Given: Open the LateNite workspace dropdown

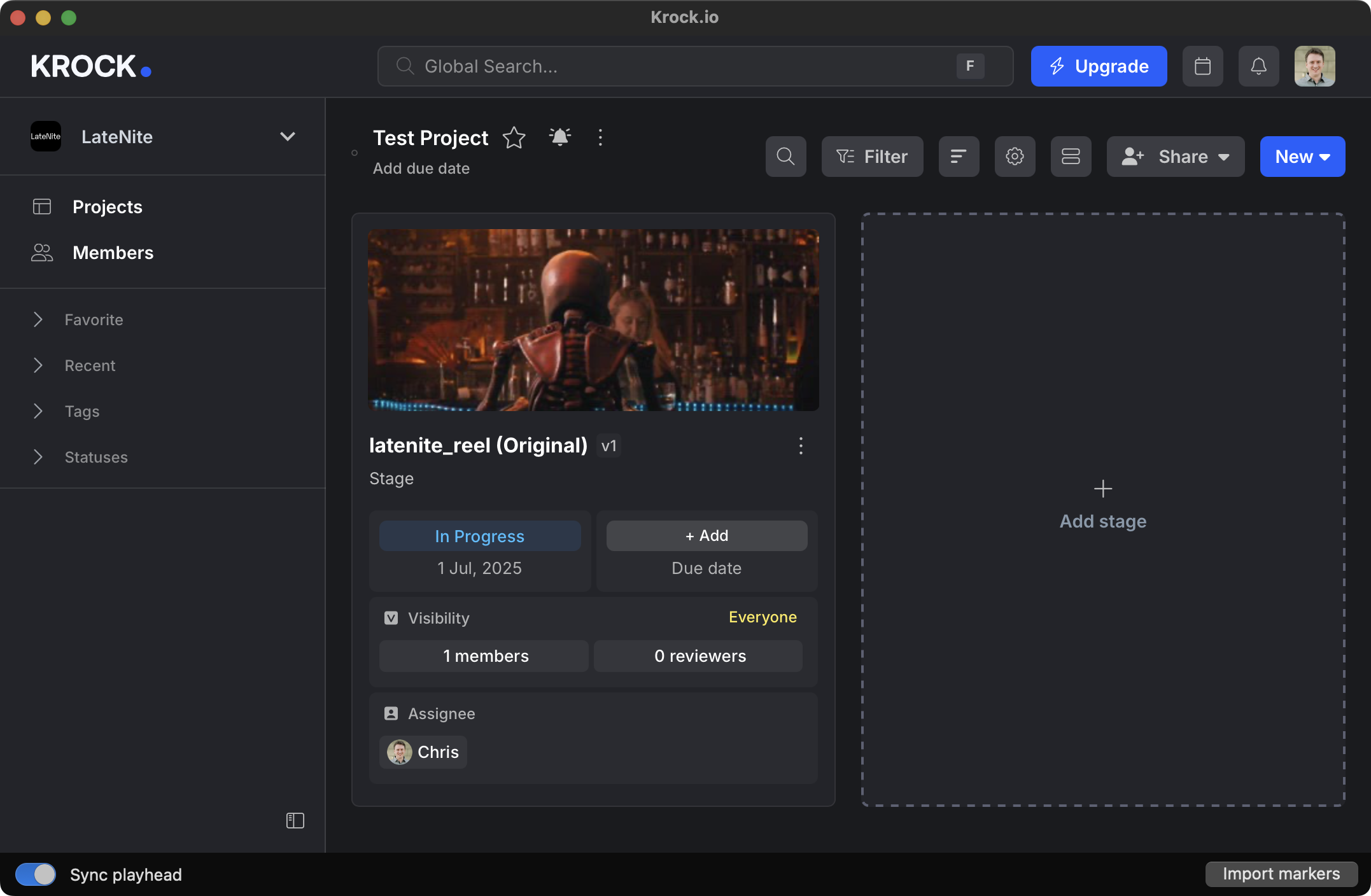Looking at the screenshot, I should coord(288,137).
